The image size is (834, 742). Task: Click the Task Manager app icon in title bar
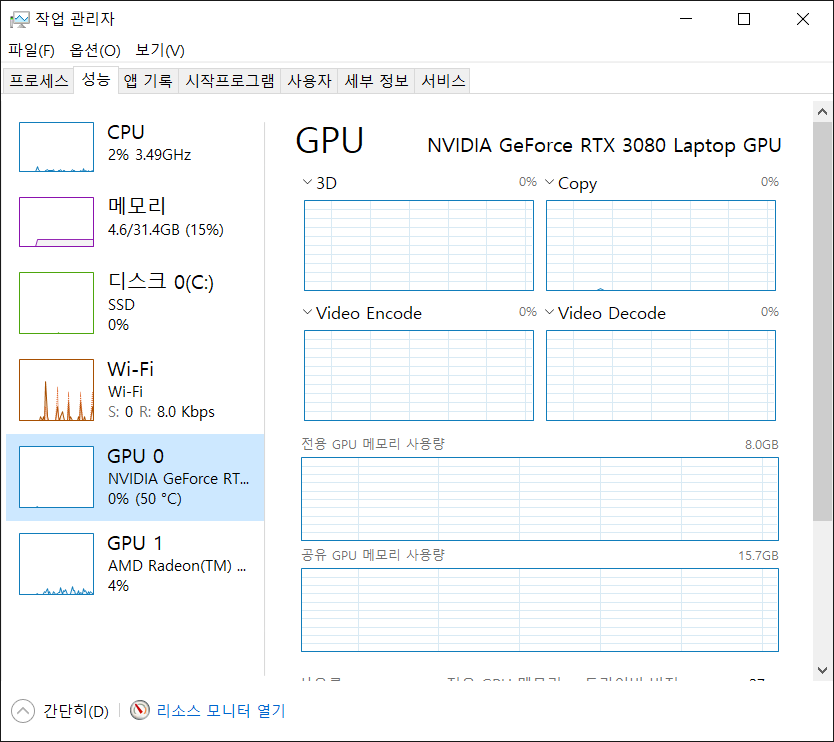coord(20,19)
